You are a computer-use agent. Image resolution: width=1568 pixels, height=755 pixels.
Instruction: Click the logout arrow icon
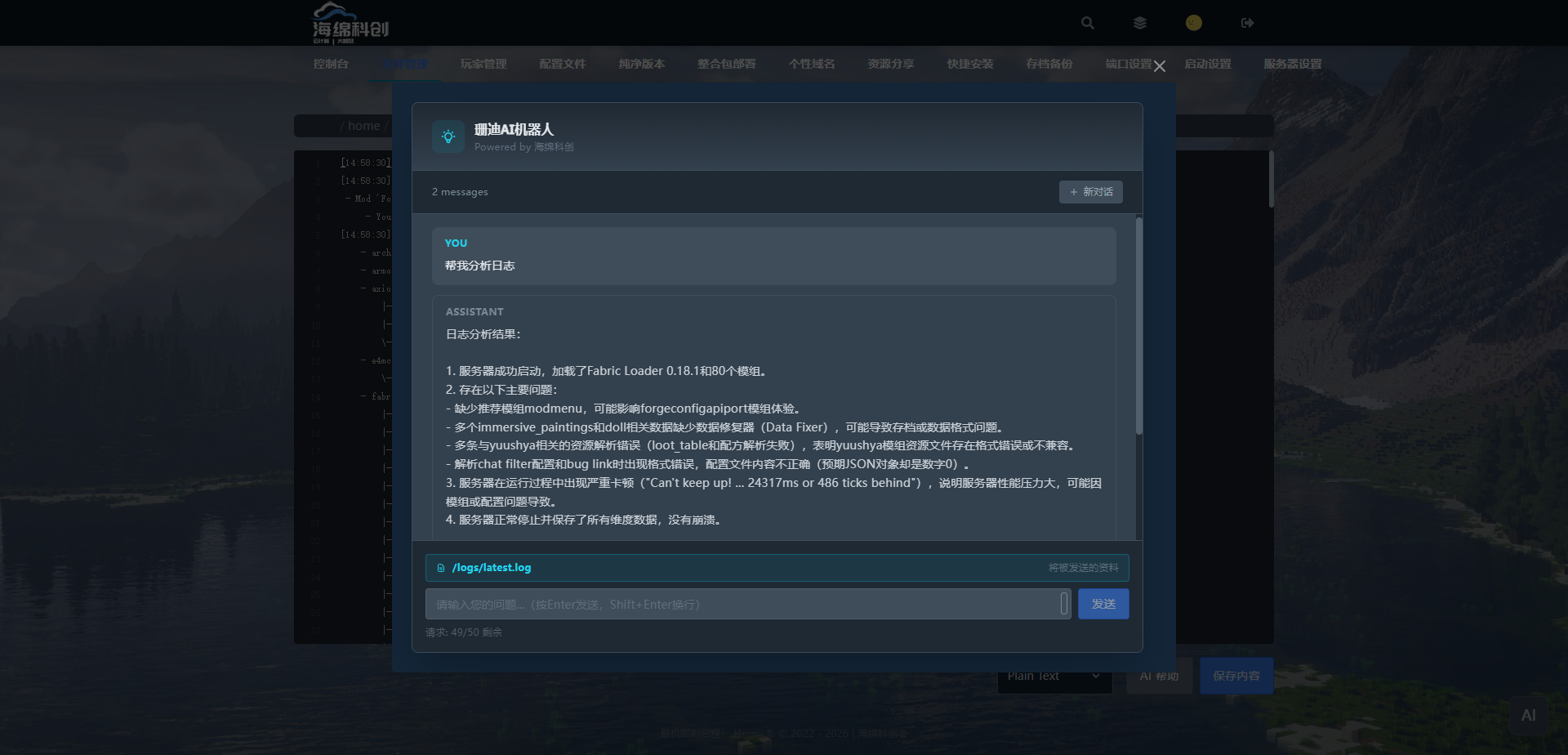pos(1247,23)
